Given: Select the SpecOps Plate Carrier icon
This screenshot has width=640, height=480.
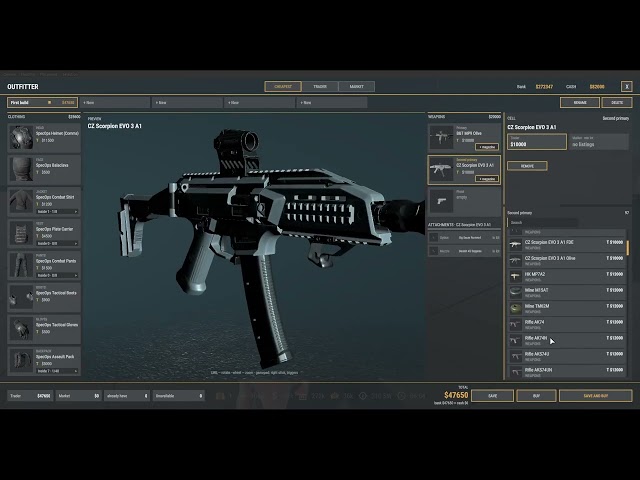Looking at the screenshot, I should [21, 233].
